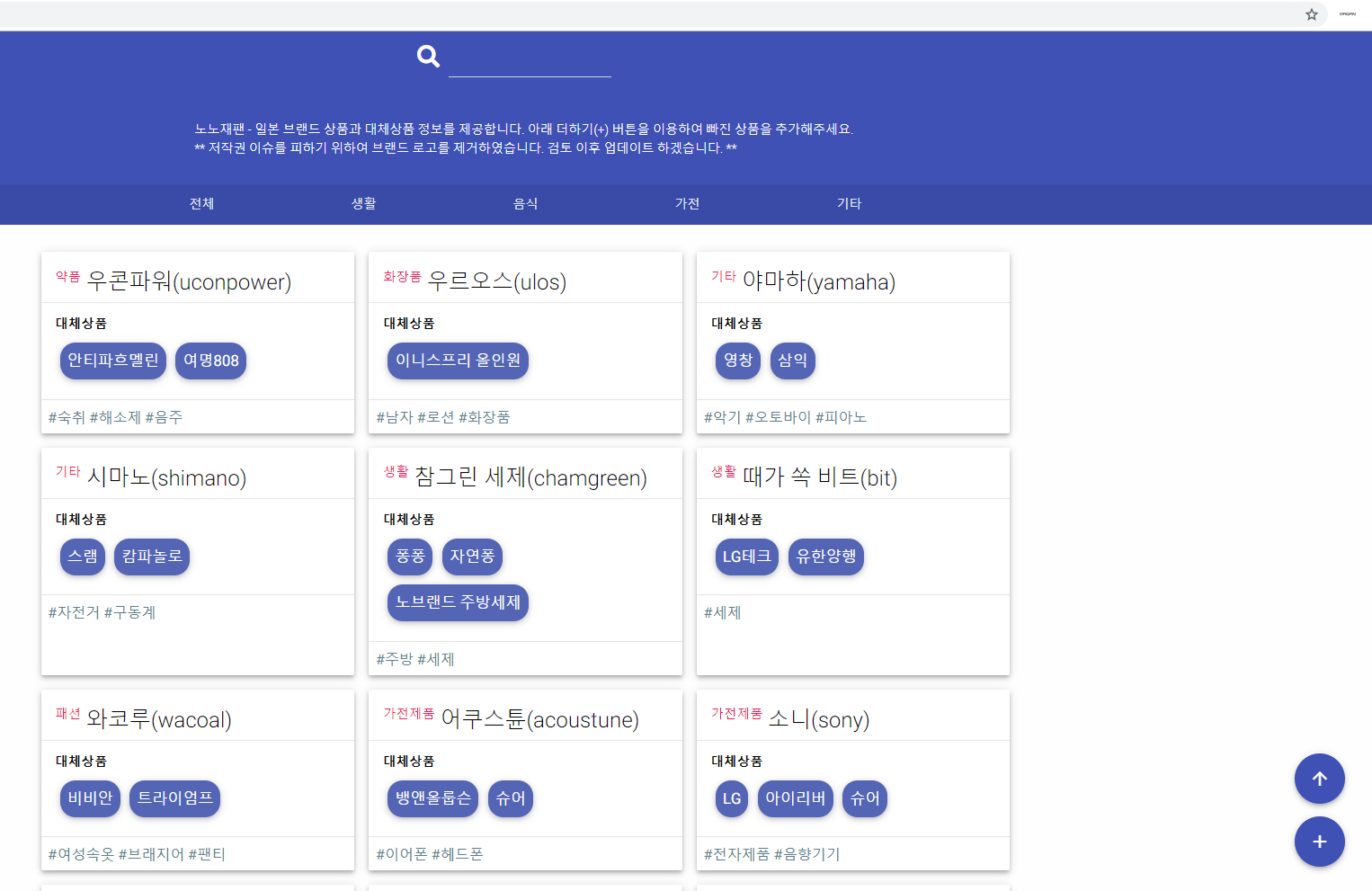
Task: Open the 가전 tab
Action: pos(688,204)
